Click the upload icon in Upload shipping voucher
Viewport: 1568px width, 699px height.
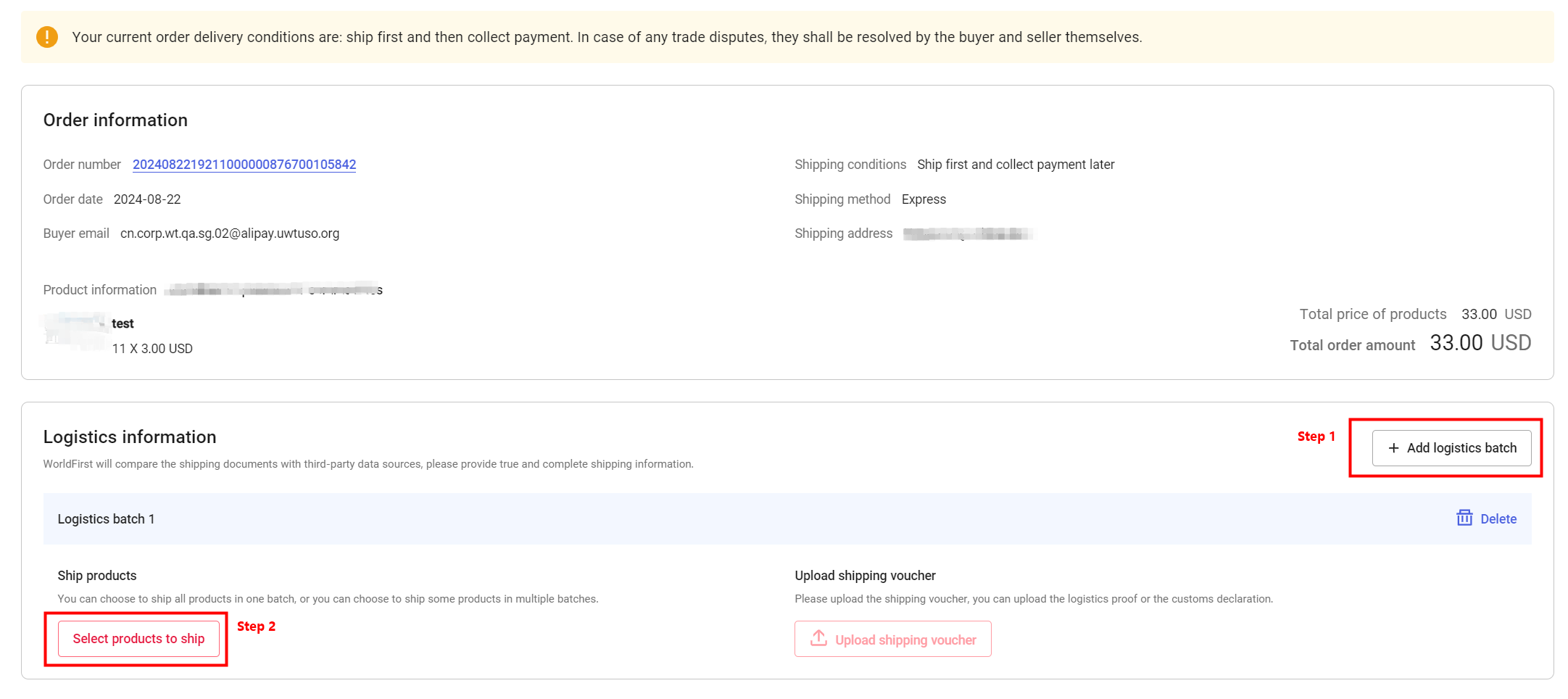tap(818, 638)
